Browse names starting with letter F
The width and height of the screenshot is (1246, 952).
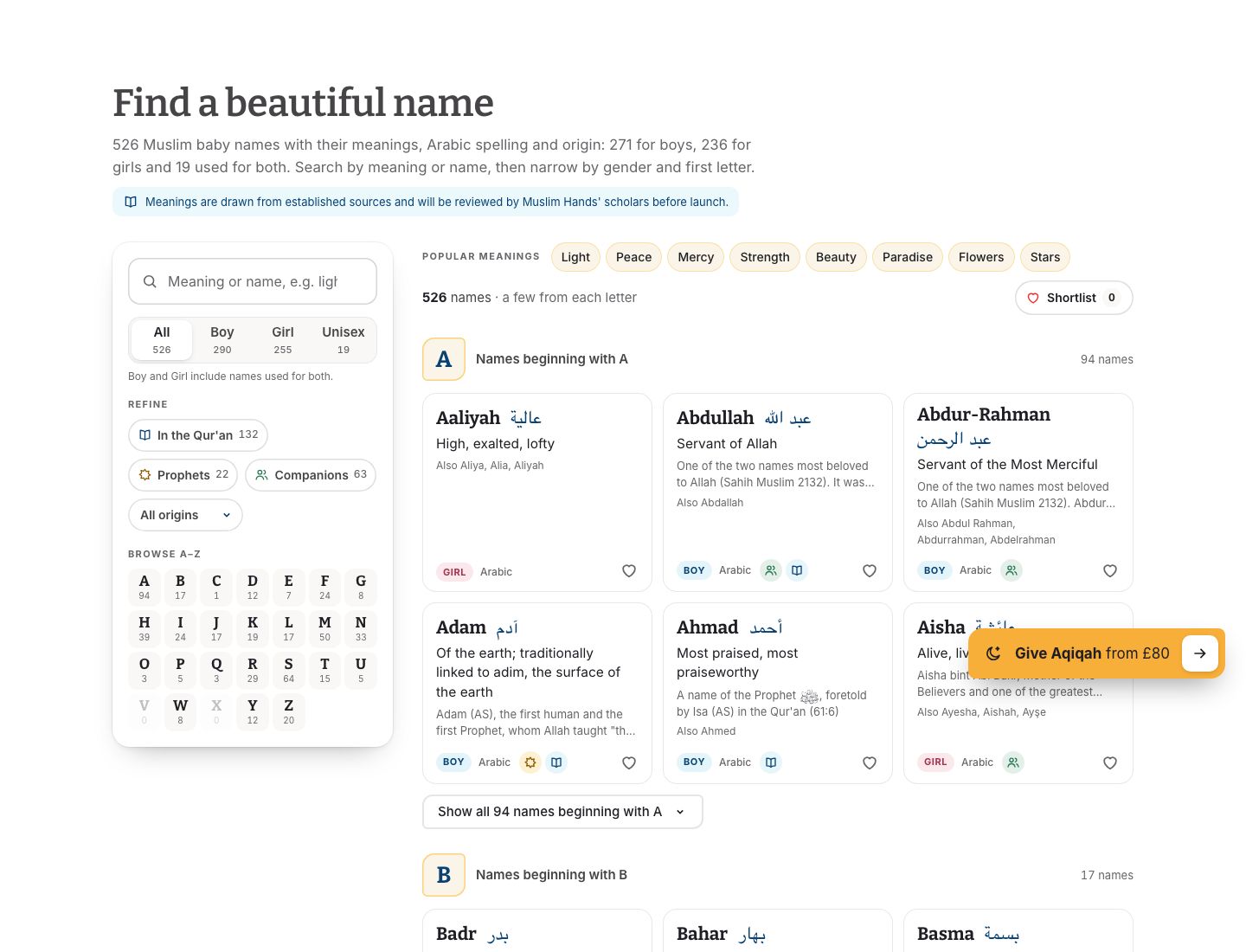pyautogui.click(x=324, y=587)
